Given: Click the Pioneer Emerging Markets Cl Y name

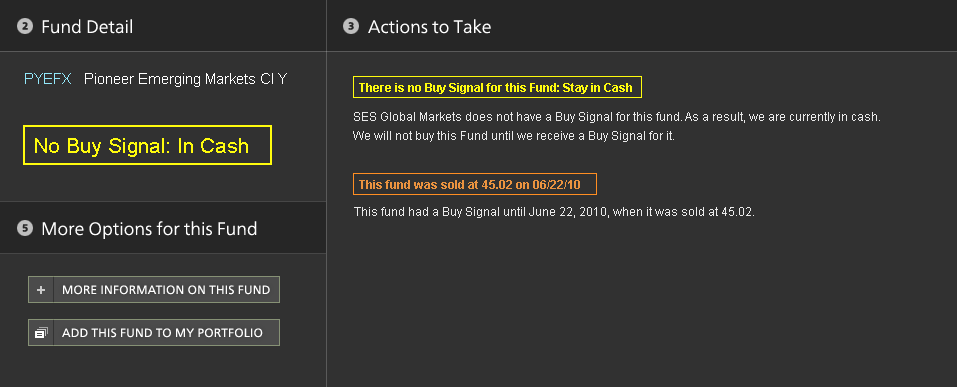Looking at the screenshot, I should pyautogui.click(x=186, y=79).
